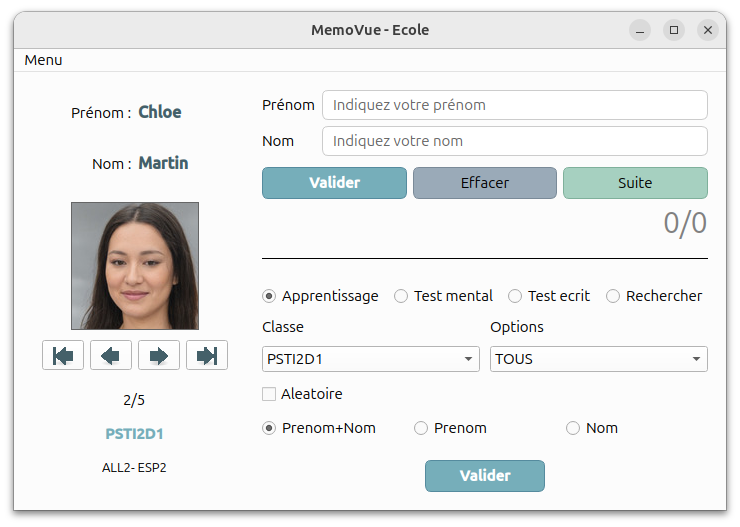This screenshot has height=527, width=740.
Task: Select the Prenom only radio button
Action: click(421, 428)
